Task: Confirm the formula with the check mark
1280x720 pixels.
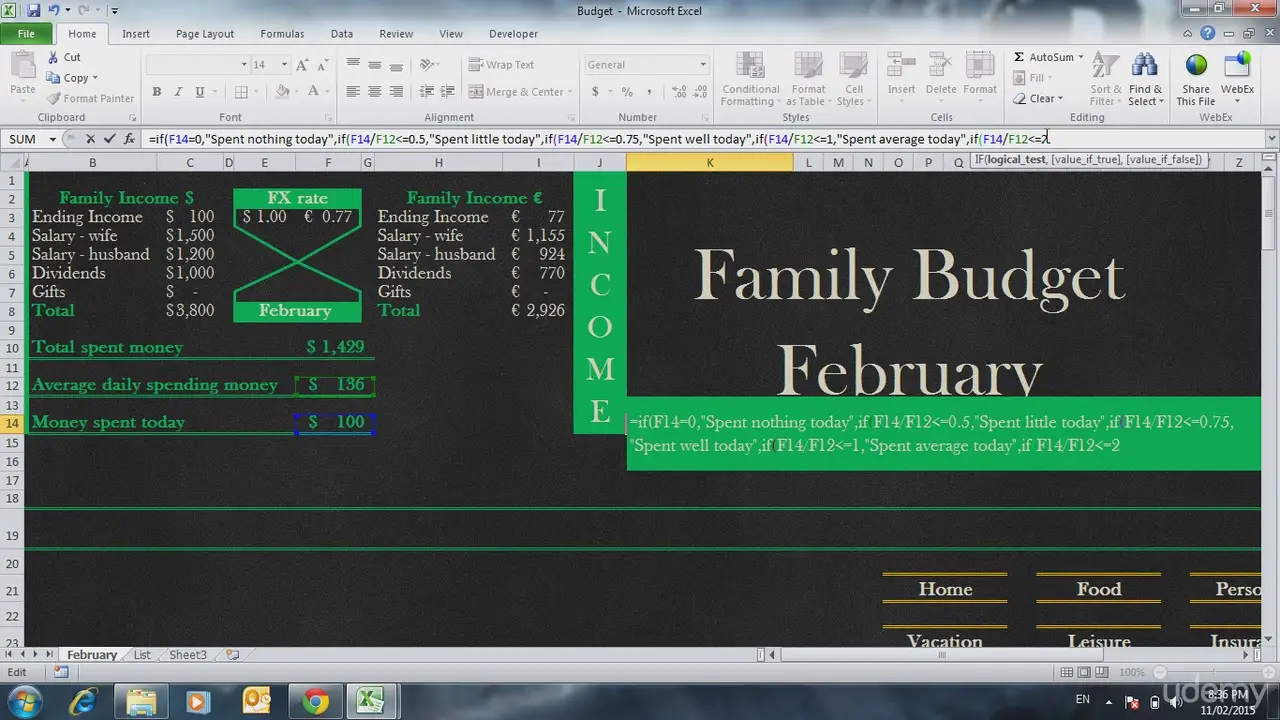Action: pos(109,139)
